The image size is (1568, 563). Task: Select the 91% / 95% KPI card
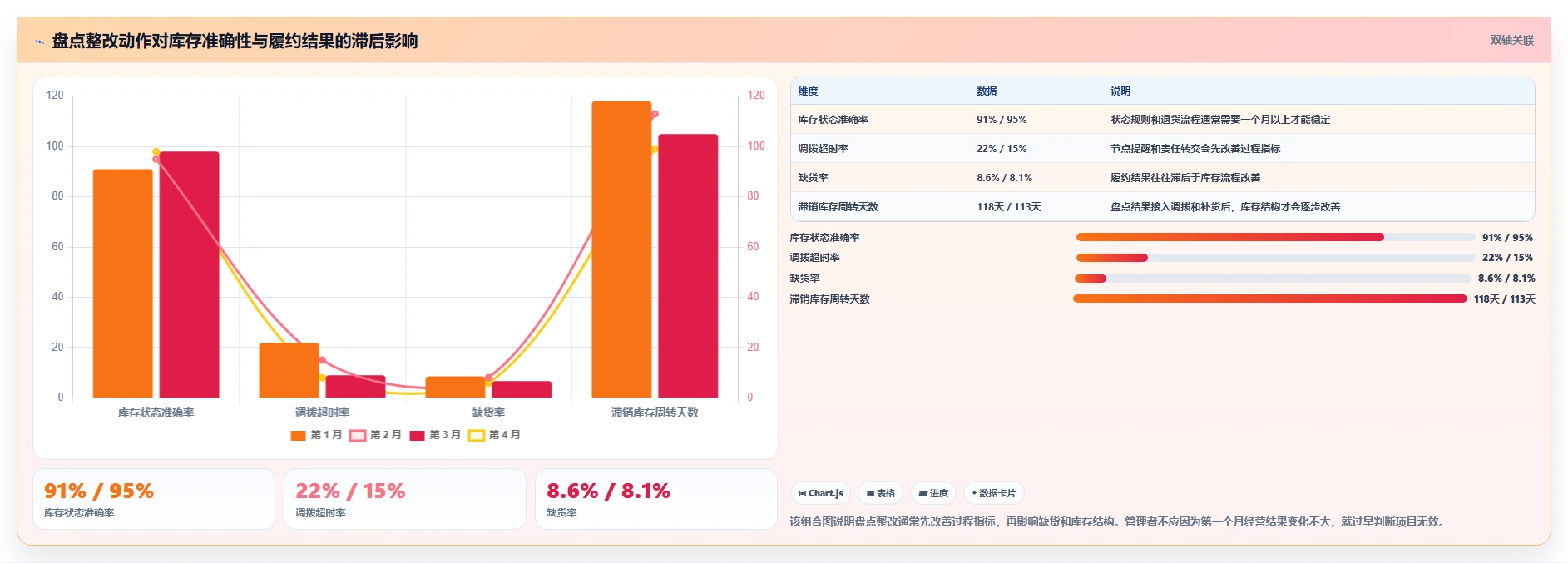coord(154,499)
